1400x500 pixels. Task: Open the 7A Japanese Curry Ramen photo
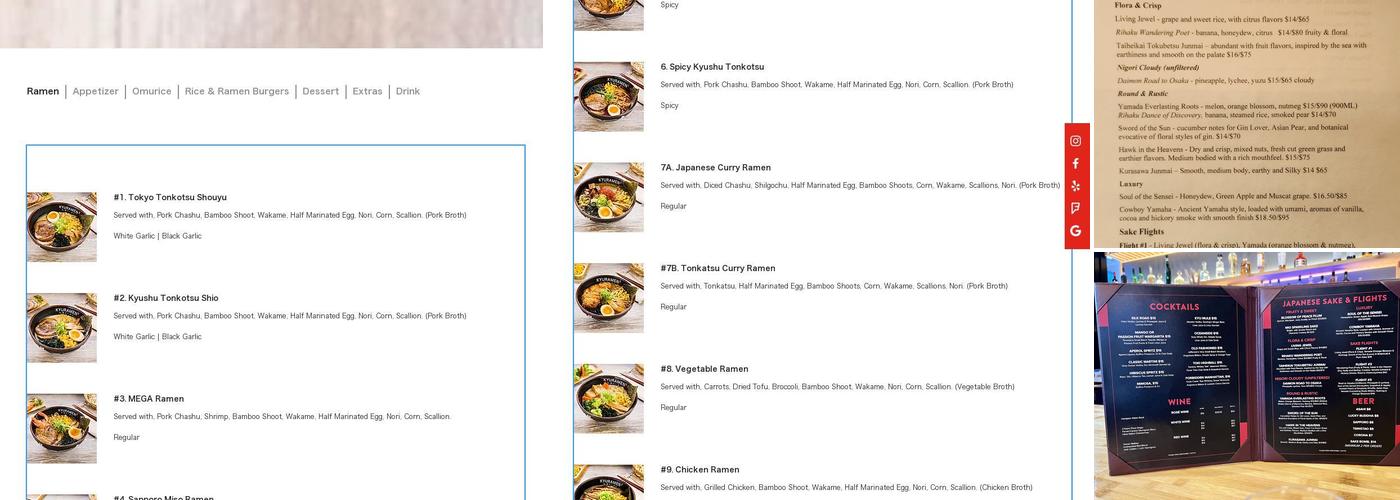[609, 198]
